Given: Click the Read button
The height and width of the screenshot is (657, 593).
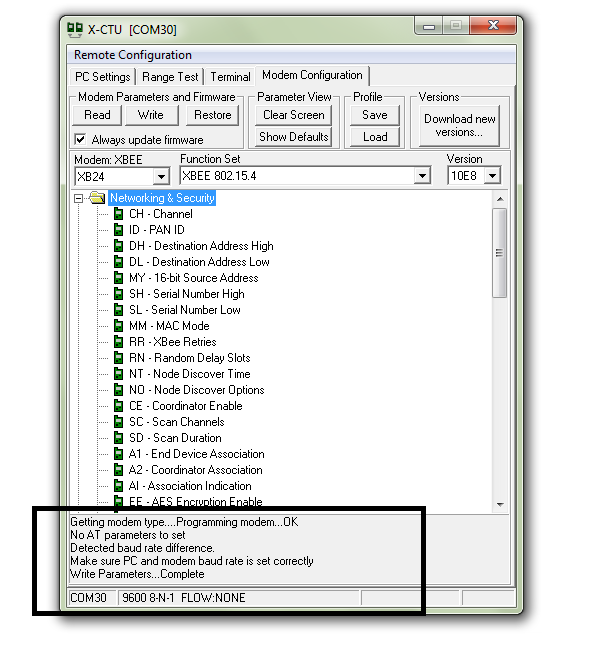Looking at the screenshot, I should [97, 115].
